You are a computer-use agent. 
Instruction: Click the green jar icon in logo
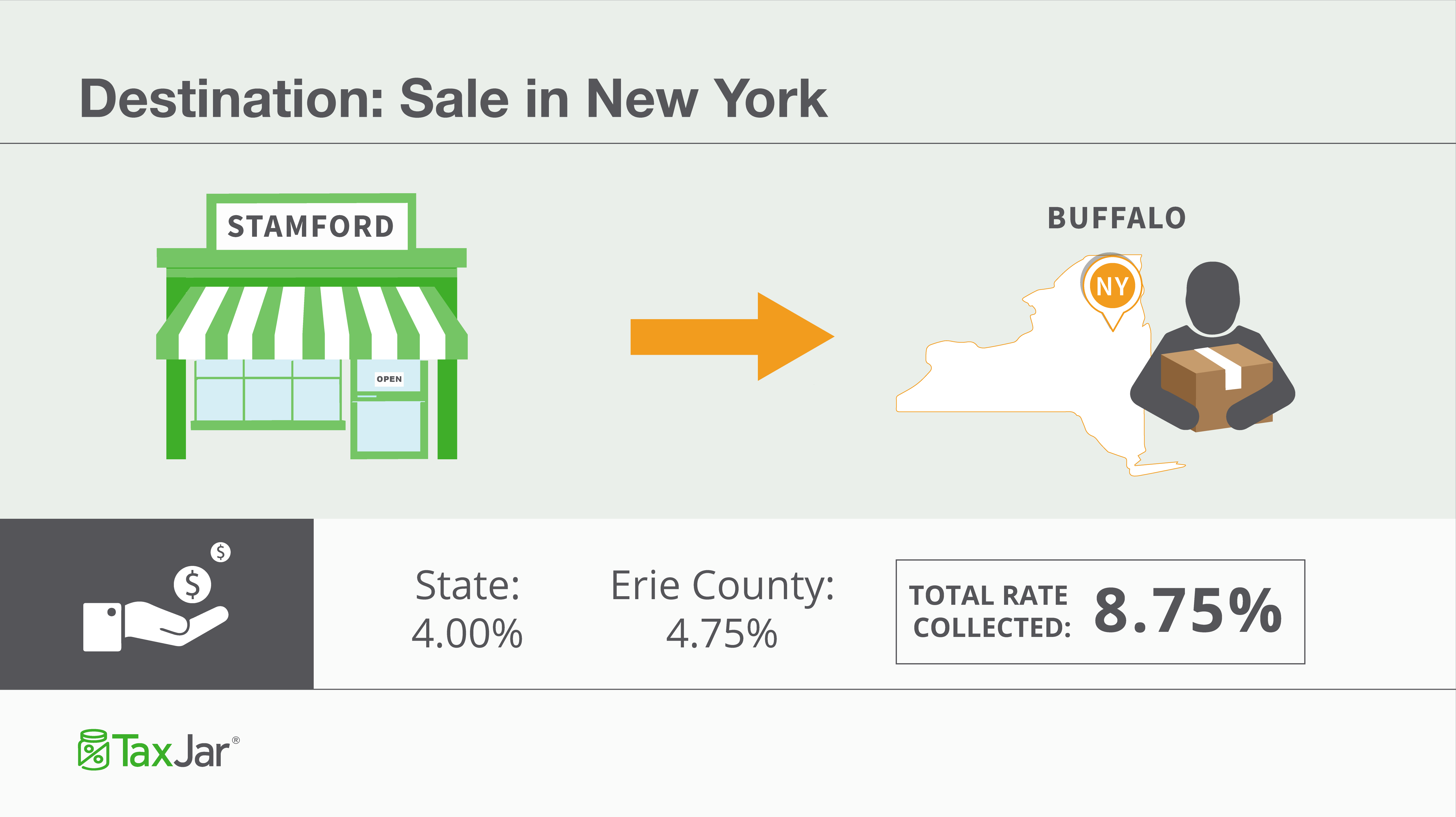(93, 750)
